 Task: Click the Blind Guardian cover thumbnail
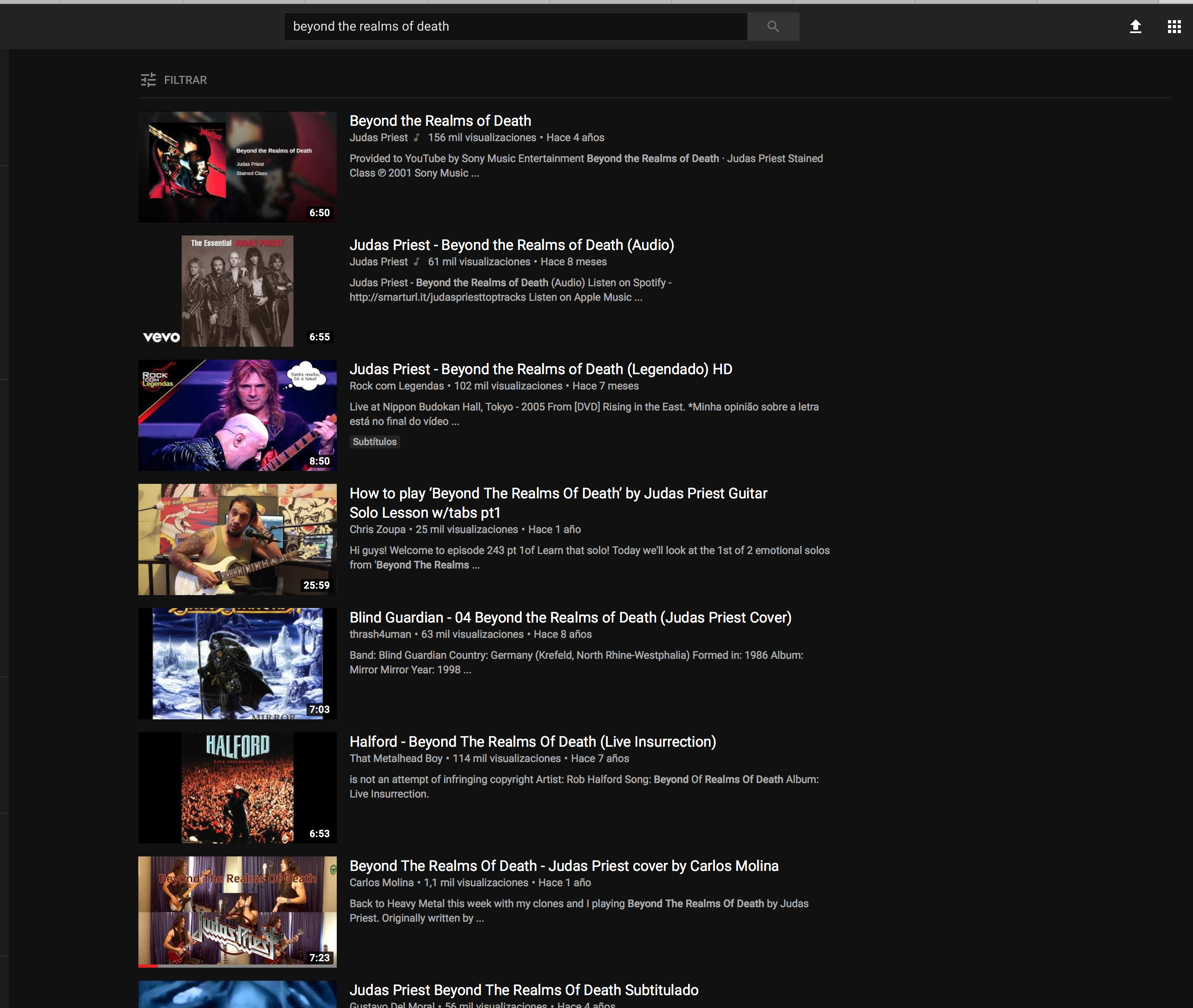(x=237, y=663)
